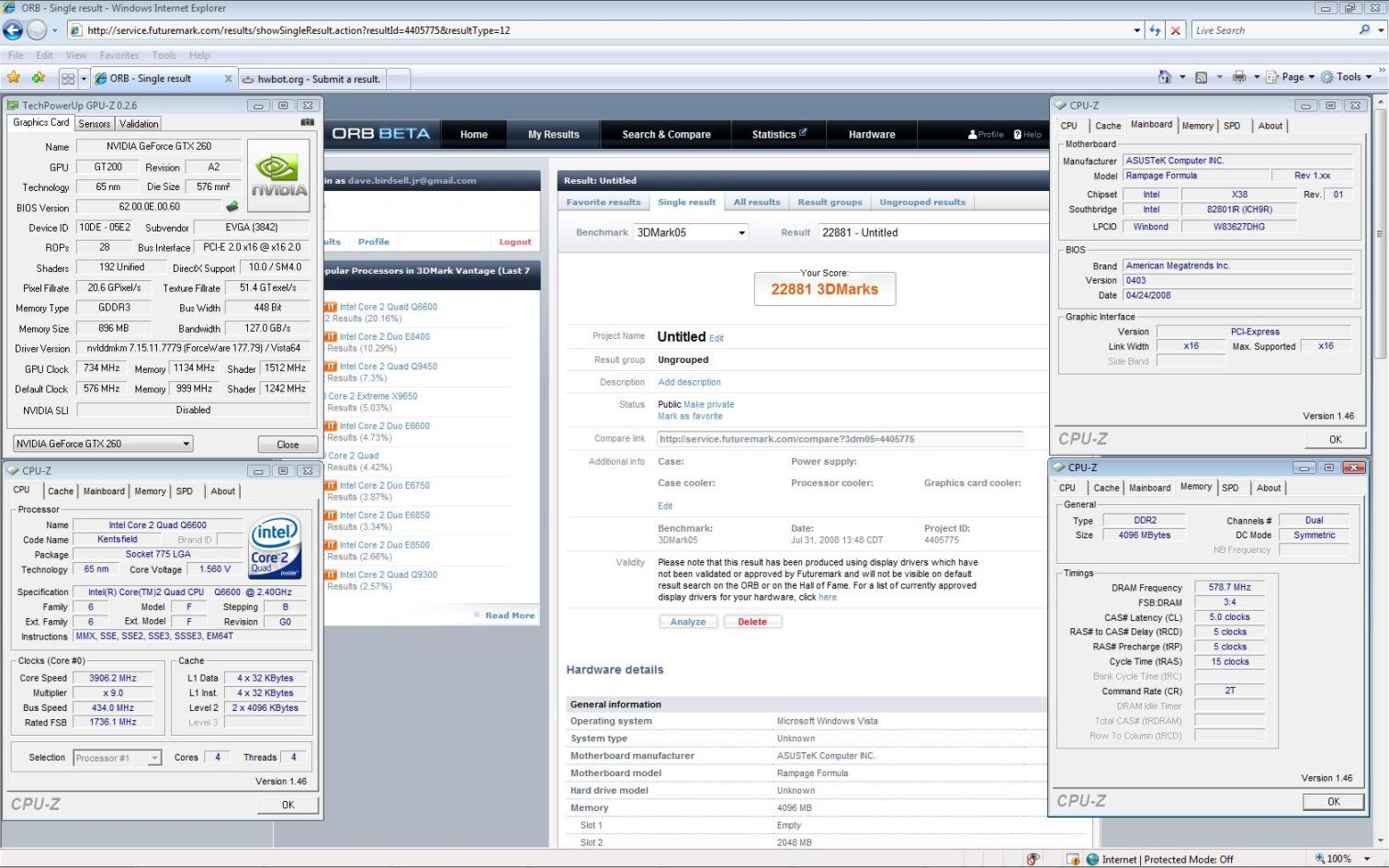This screenshot has height=868, width=1389.
Task: Click the Intel Core 2 Duo E8400 link
Action: [x=385, y=336]
